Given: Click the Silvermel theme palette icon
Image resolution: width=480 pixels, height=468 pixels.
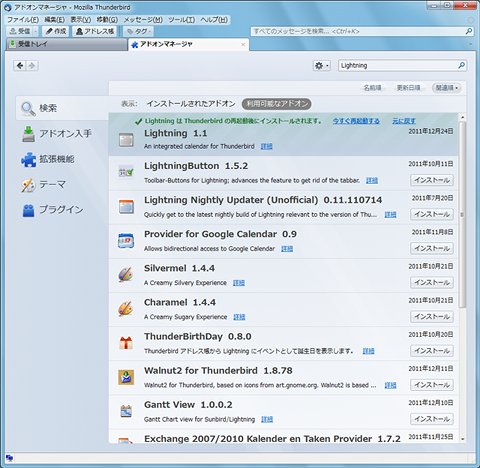Looking at the screenshot, I should point(126,275).
